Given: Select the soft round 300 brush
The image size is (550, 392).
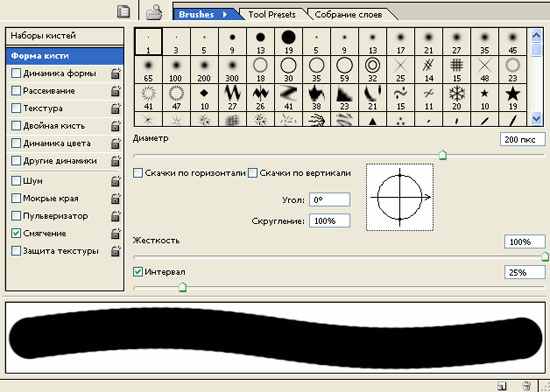Looking at the screenshot, I should pos(232,69).
